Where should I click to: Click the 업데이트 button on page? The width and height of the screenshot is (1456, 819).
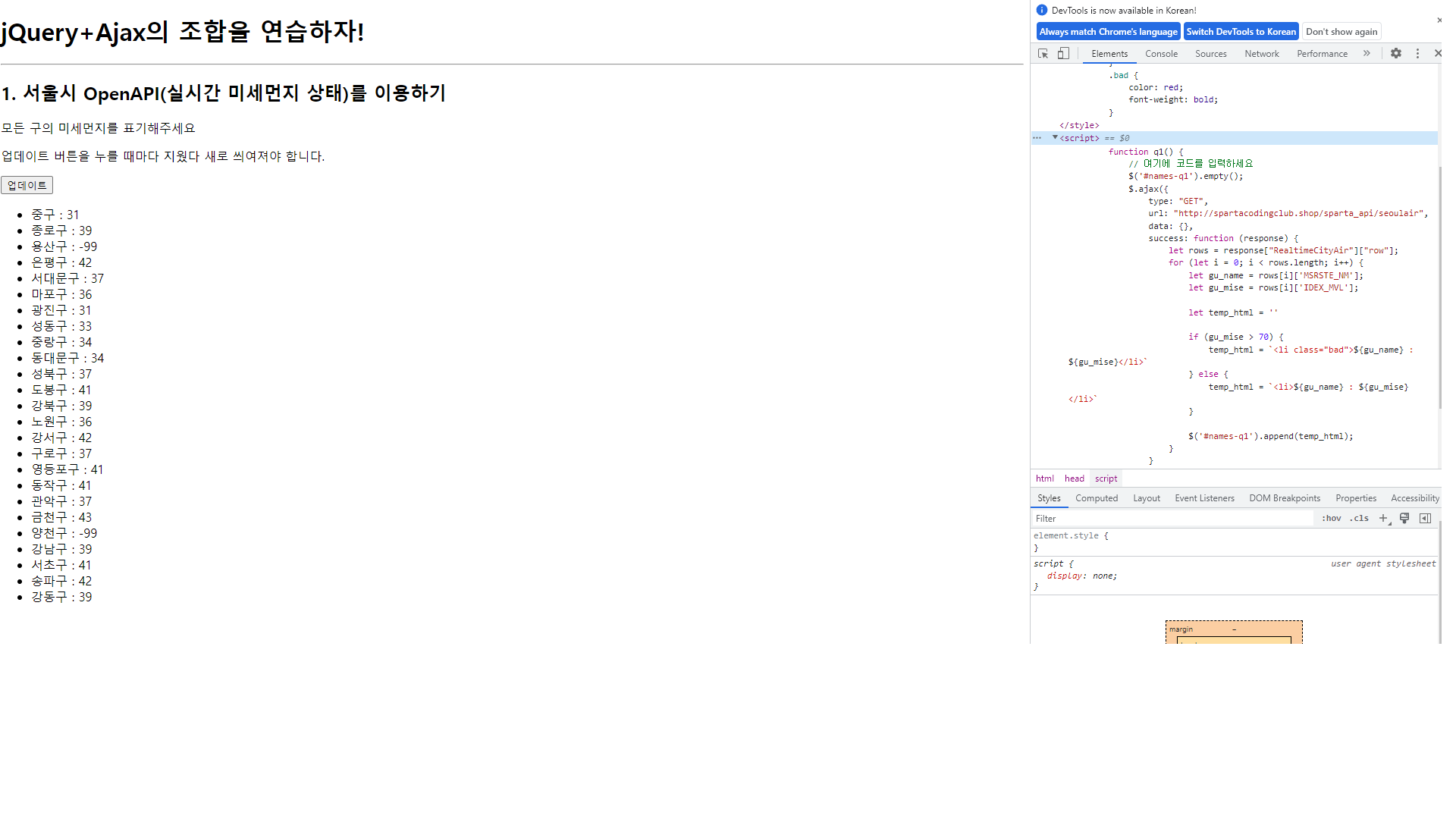click(27, 185)
